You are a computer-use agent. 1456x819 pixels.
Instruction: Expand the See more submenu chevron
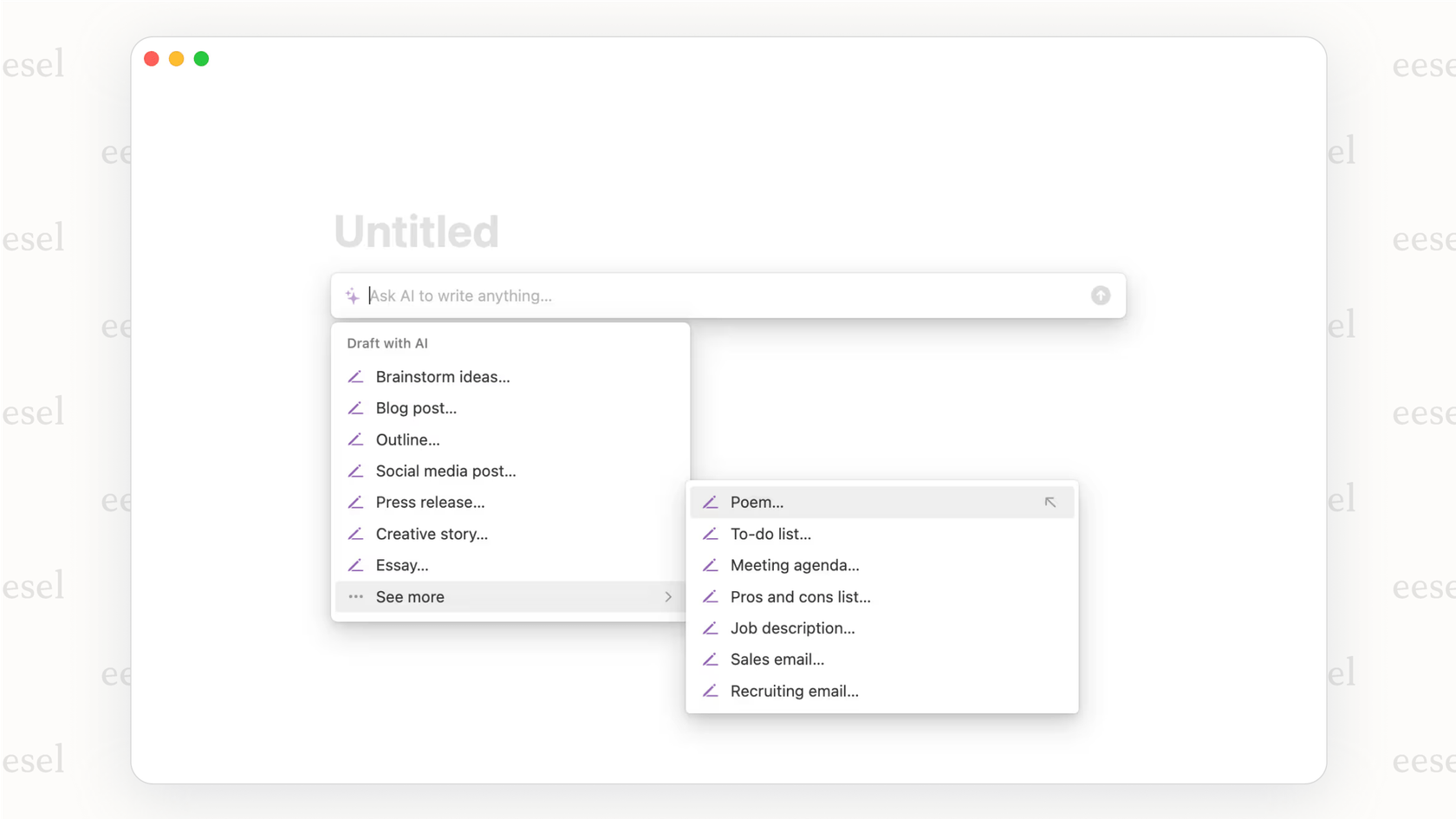[x=667, y=596]
